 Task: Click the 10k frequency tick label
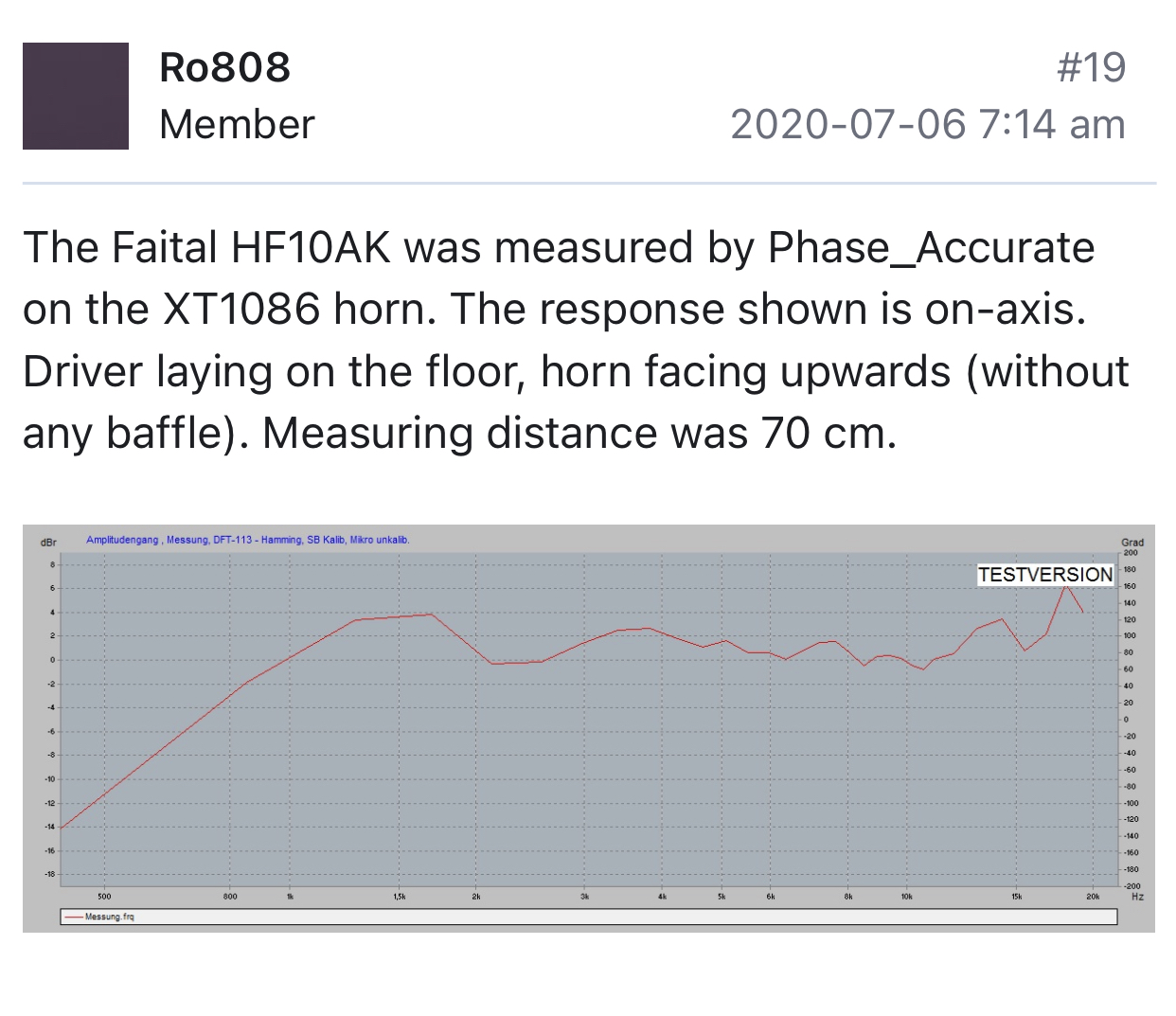coord(906,896)
